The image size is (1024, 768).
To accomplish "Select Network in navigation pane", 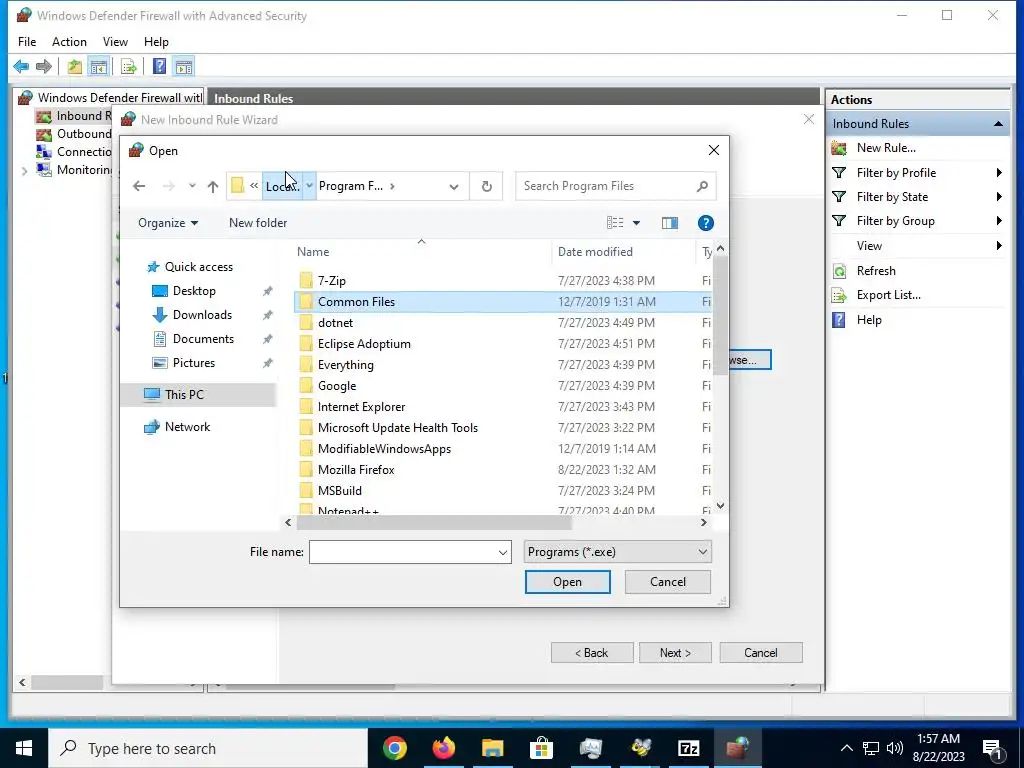I will click(x=187, y=427).
